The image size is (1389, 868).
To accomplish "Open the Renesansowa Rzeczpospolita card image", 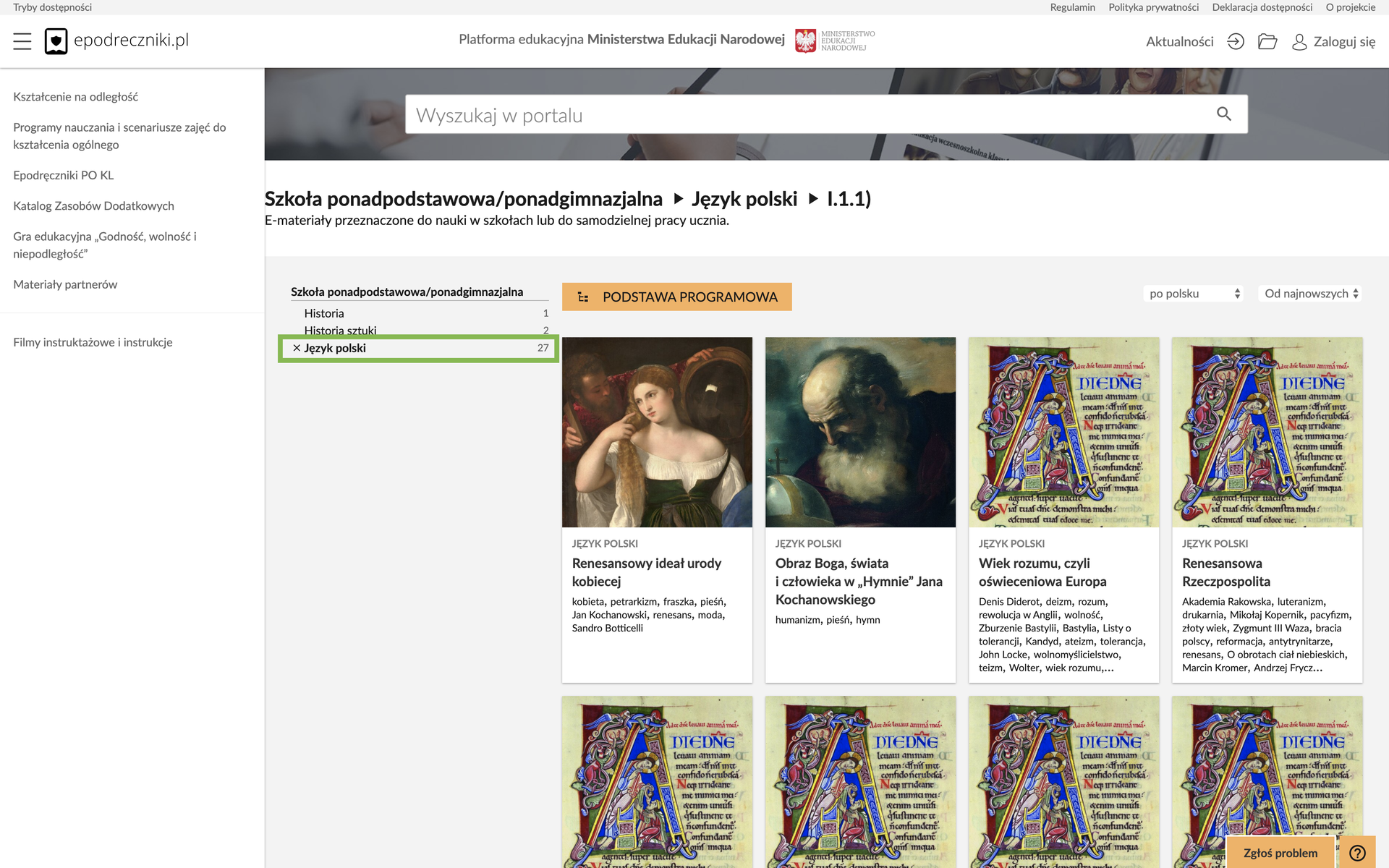I will pos(1267,432).
